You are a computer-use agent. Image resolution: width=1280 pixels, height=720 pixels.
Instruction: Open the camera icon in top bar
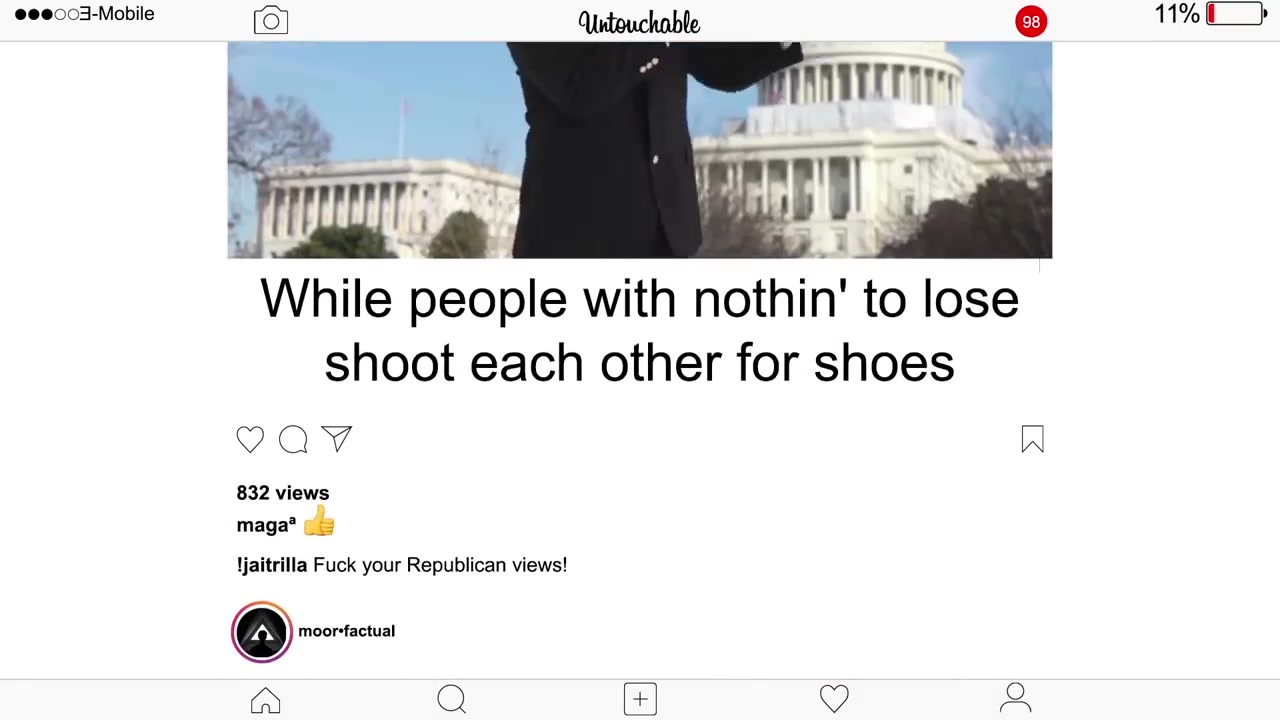click(x=271, y=21)
